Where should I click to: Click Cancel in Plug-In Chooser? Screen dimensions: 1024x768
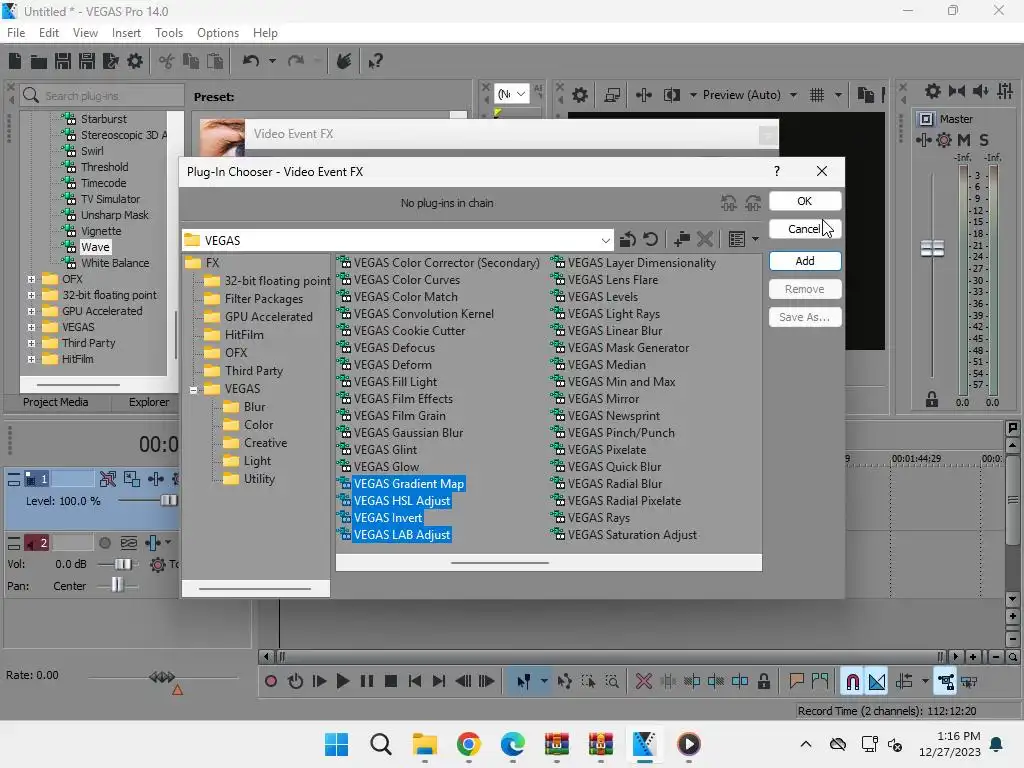coord(805,229)
